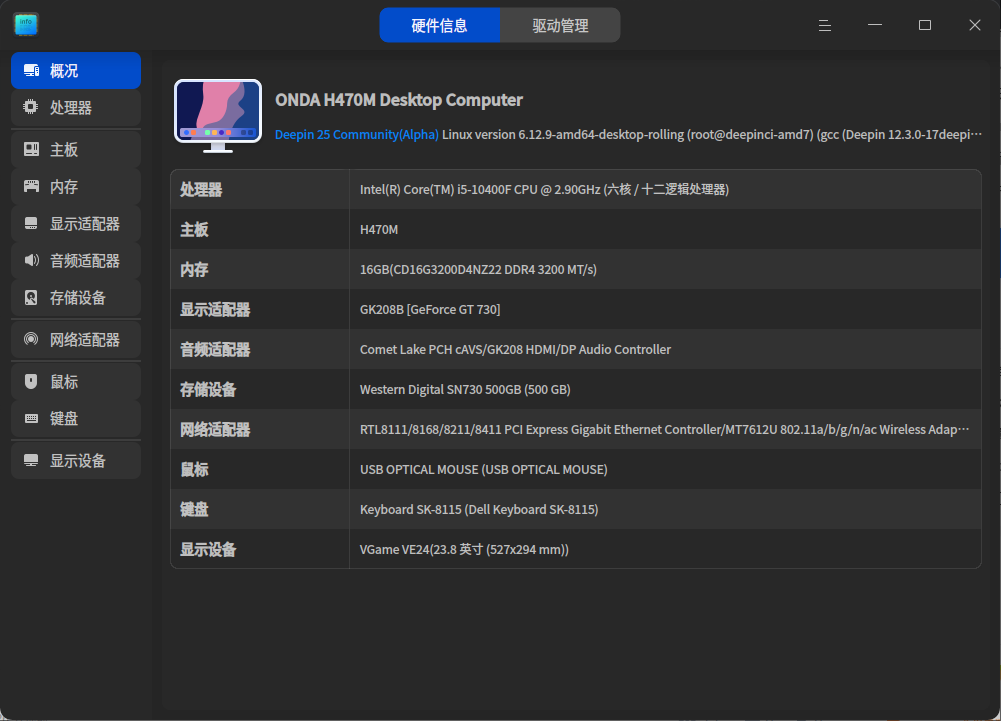Switch to the 驱动管理 tab
The height and width of the screenshot is (721, 1001).
[560, 26]
